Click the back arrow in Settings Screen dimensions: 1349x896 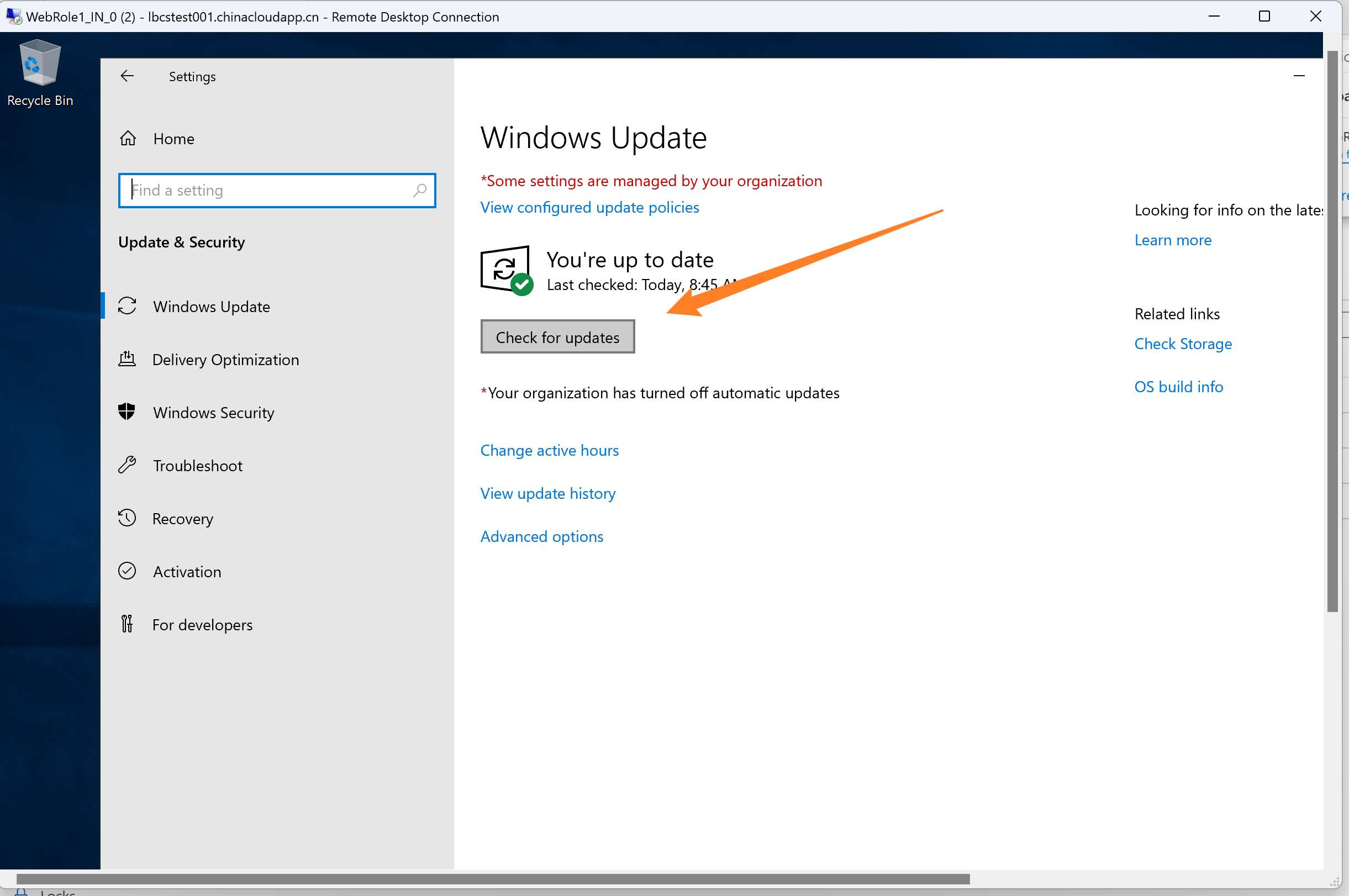click(127, 76)
